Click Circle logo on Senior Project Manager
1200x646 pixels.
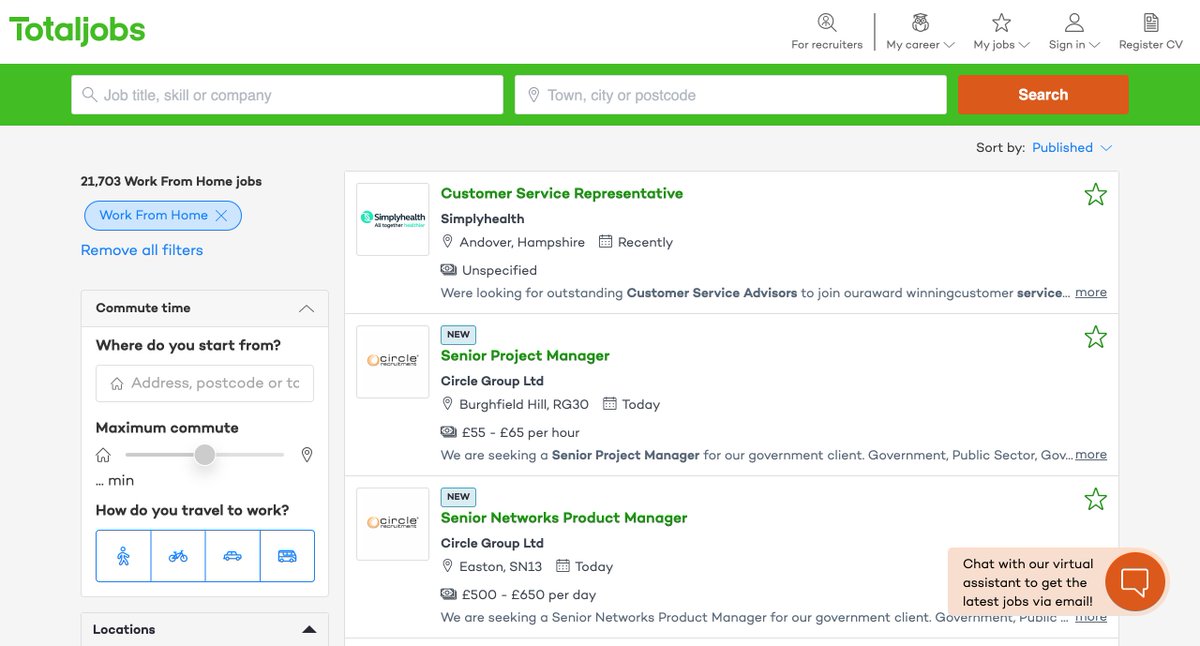click(x=392, y=361)
